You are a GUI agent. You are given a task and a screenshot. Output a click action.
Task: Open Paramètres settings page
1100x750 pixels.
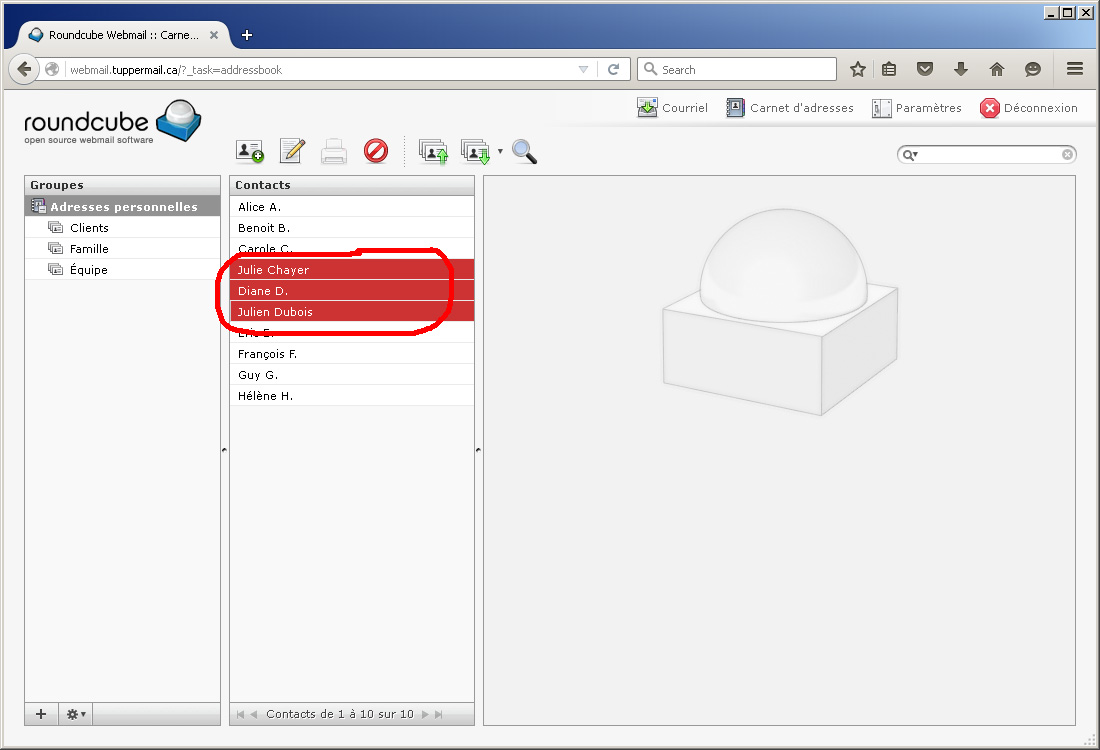point(917,108)
